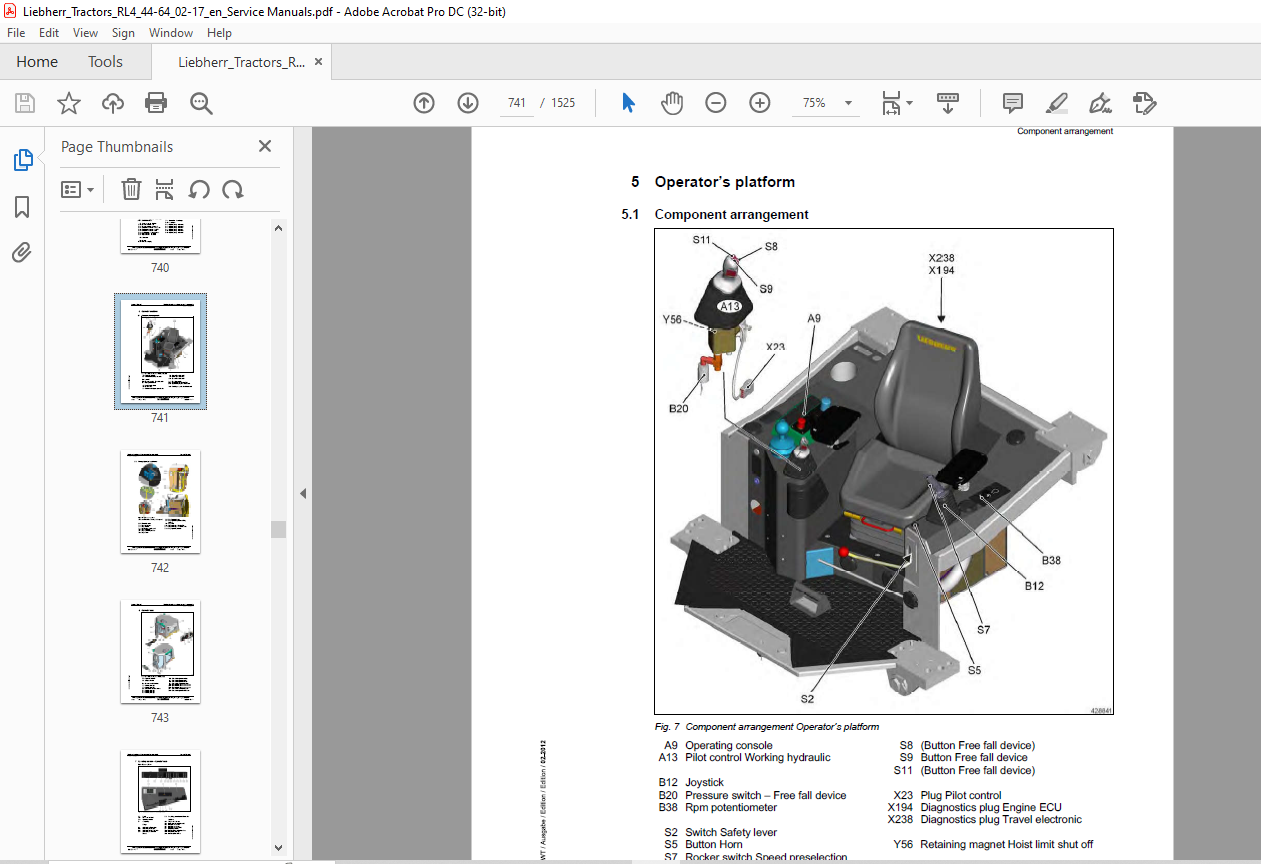This screenshot has width=1261, height=864.
Task: Choose the Selection arrow tool
Action: coord(628,103)
